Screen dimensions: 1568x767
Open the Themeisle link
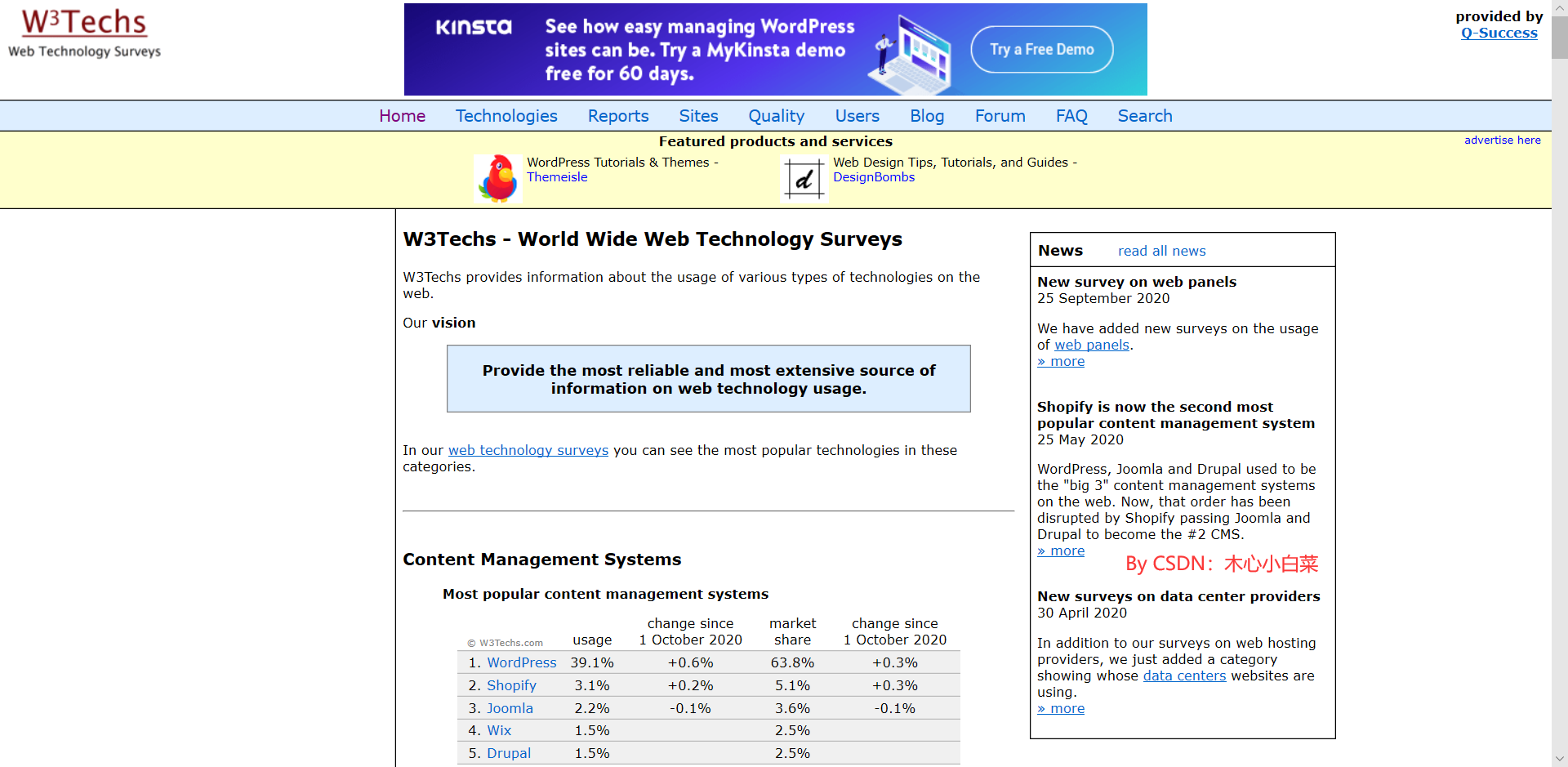(557, 177)
